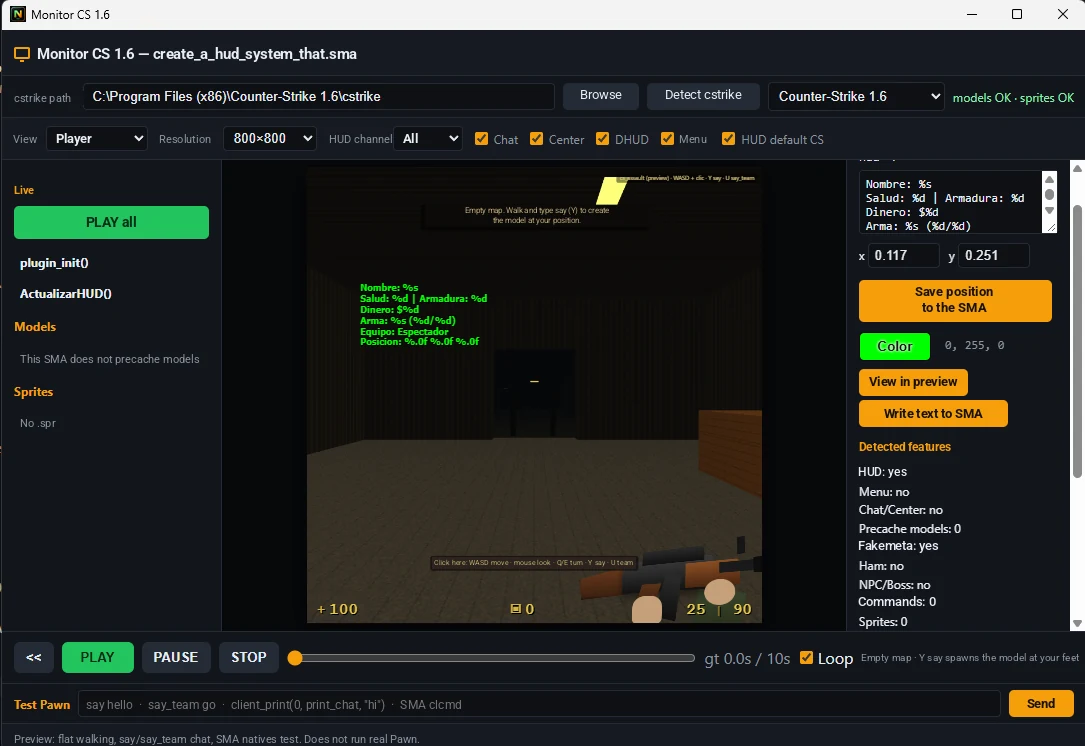This screenshot has width=1085, height=746.
Task: Click textarea scroll down arrow
Action: [x=1049, y=210]
